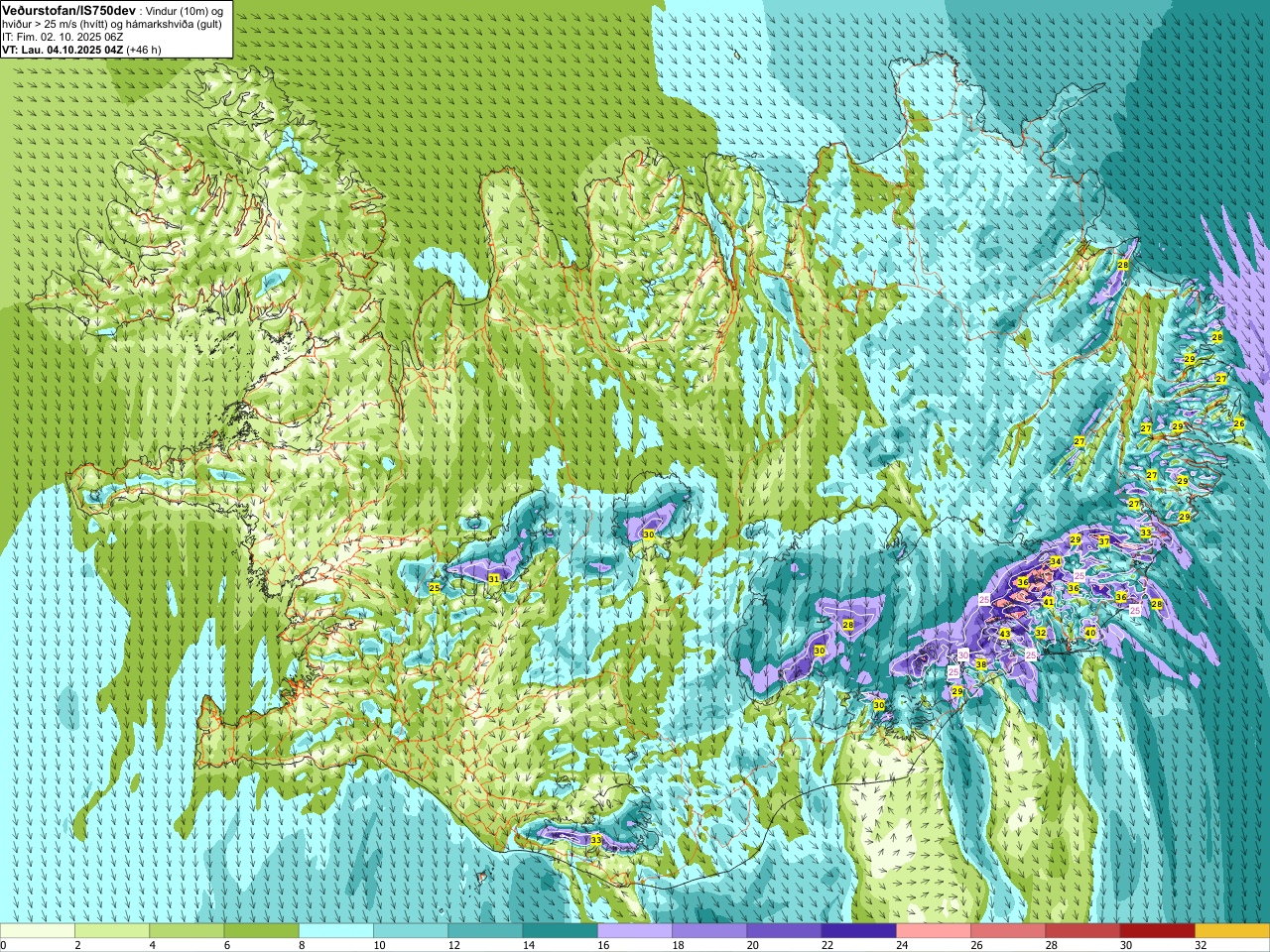Viewport: 1270px width, 952px height.
Task: Click the '(+46 h)' forecast offset text
Action: click(x=144, y=49)
